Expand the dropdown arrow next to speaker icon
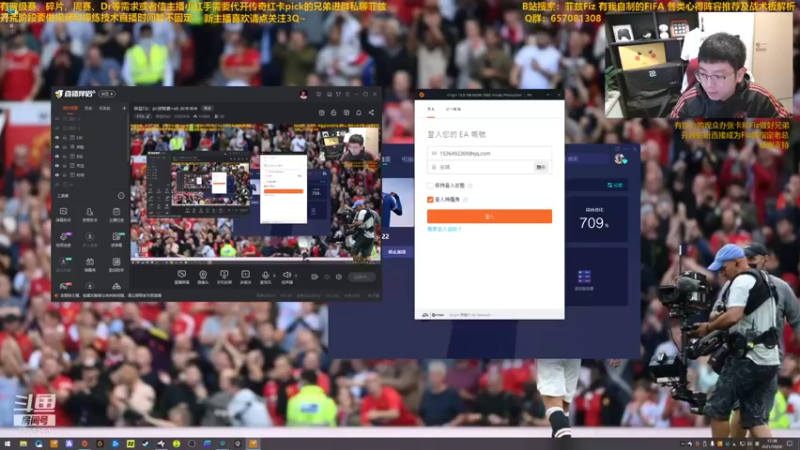Screen dimensions: 800x450 (x=295, y=276)
